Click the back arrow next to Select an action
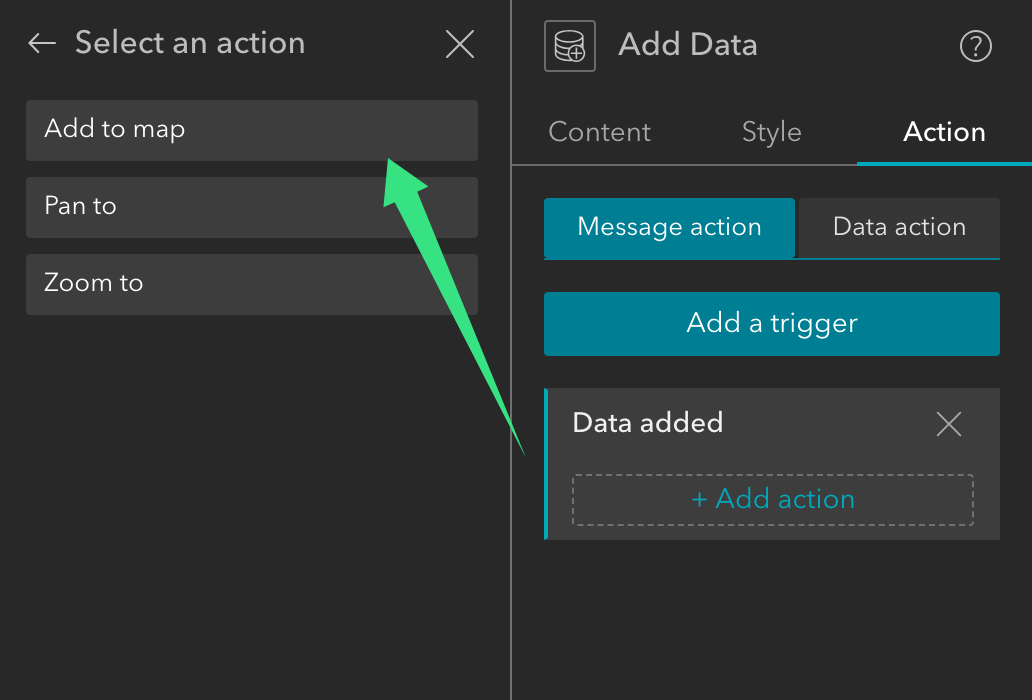The width and height of the screenshot is (1032, 700). (x=40, y=42)
